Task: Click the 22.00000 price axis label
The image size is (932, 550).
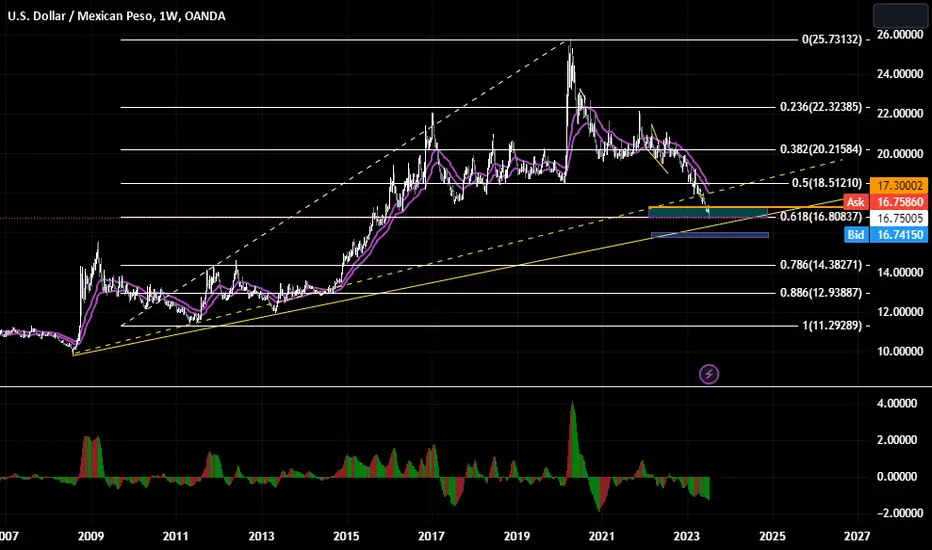Action: [x=900, y=114]
